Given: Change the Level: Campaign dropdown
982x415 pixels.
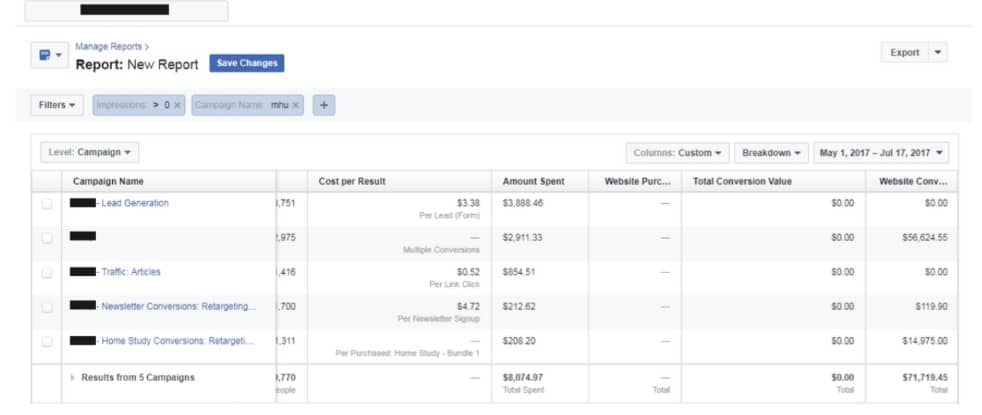Looking at the screenshot, I should (x=90, y=153).
